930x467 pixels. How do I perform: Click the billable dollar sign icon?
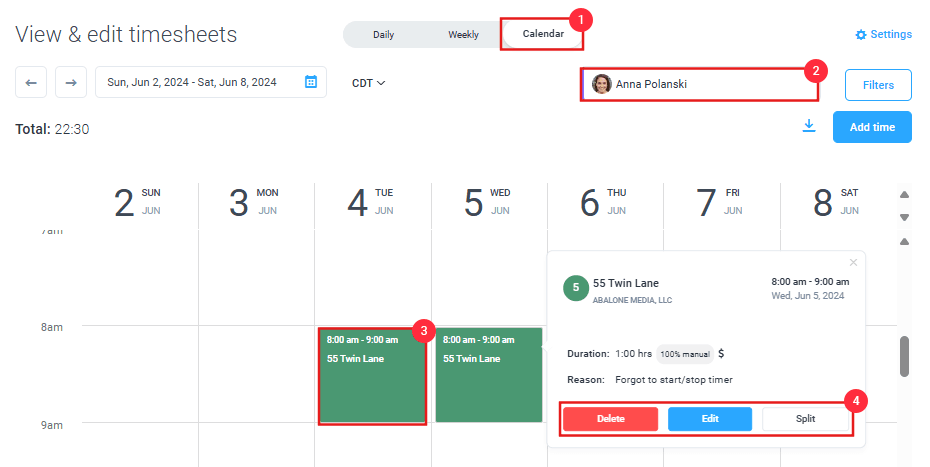[x=721, y=354]
